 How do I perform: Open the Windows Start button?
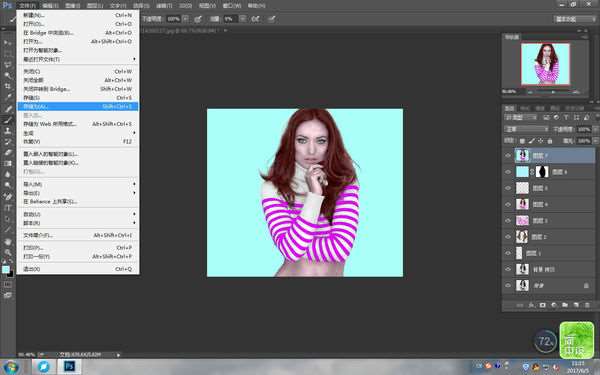11,367
